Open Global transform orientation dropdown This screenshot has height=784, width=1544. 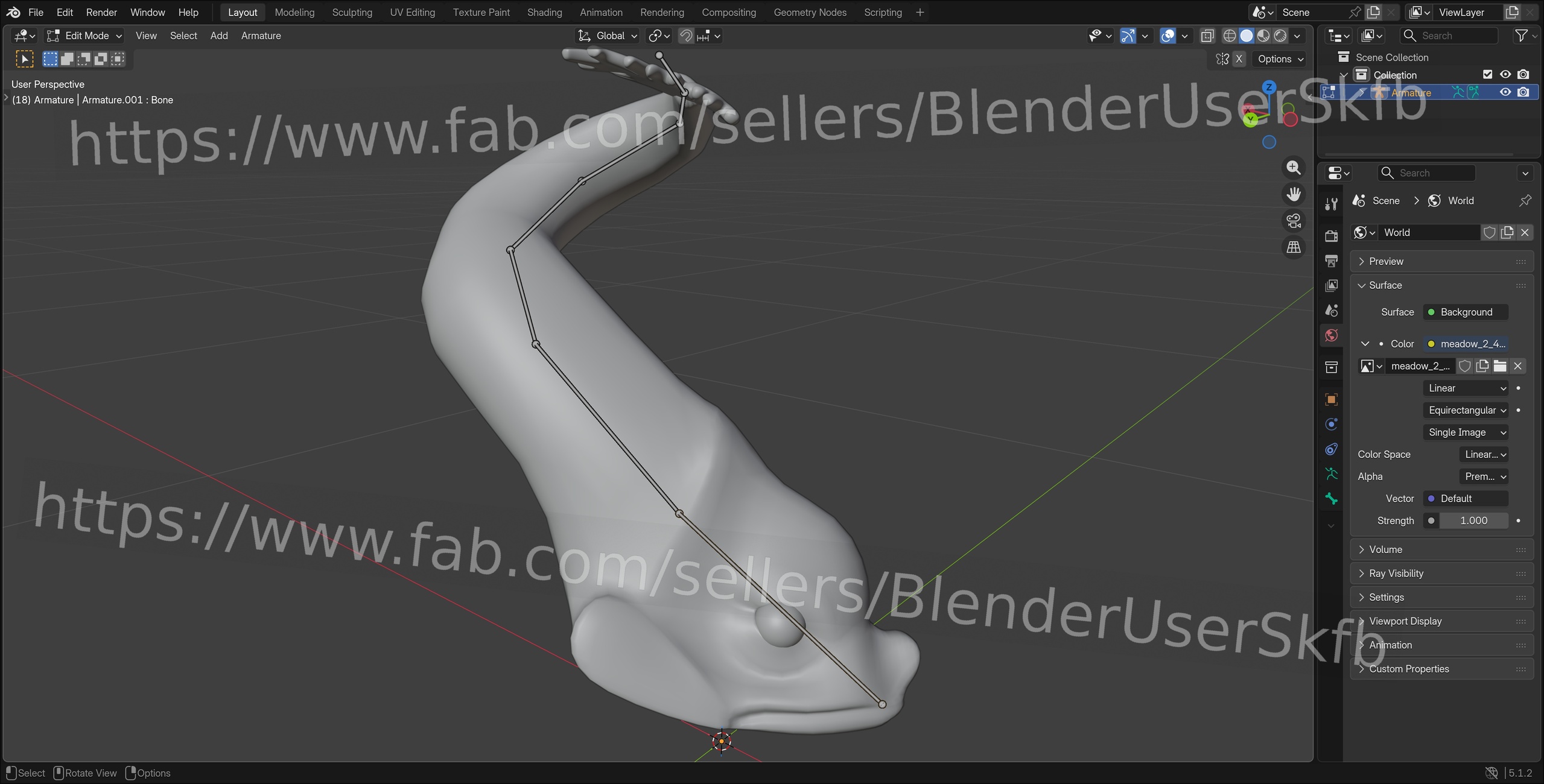pyautogui.click(x=608, y=36)
